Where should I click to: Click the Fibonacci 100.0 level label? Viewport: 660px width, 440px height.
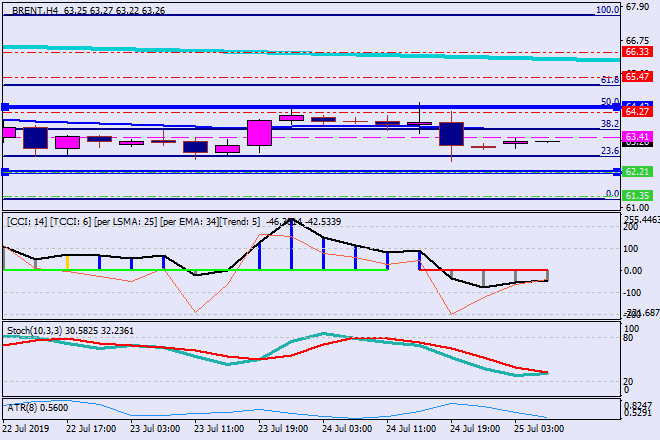pyautogui.click(x=607, y=10)
